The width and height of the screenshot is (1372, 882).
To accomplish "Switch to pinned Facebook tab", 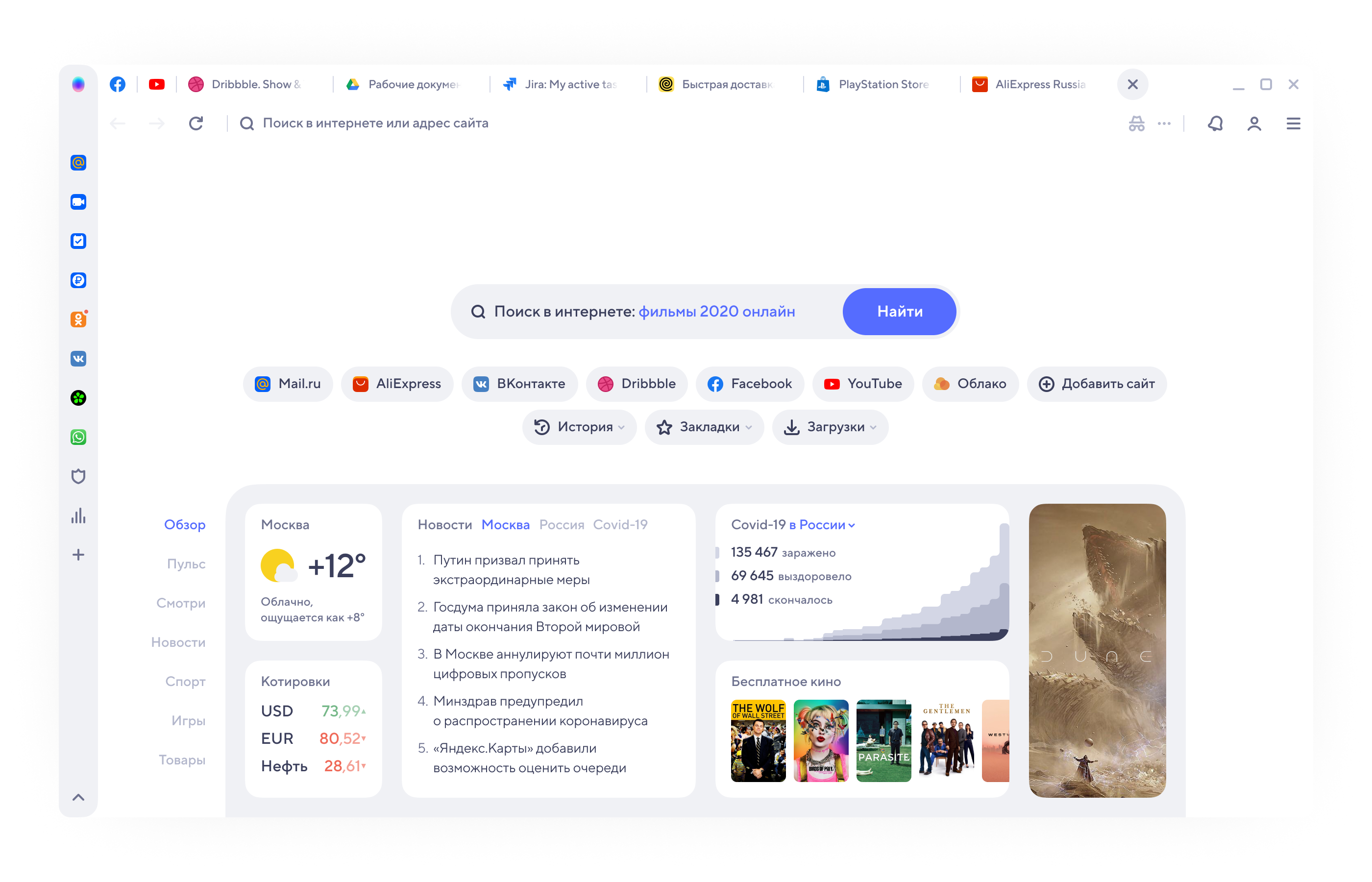I will pyautogui.click(x=118, y=84).
